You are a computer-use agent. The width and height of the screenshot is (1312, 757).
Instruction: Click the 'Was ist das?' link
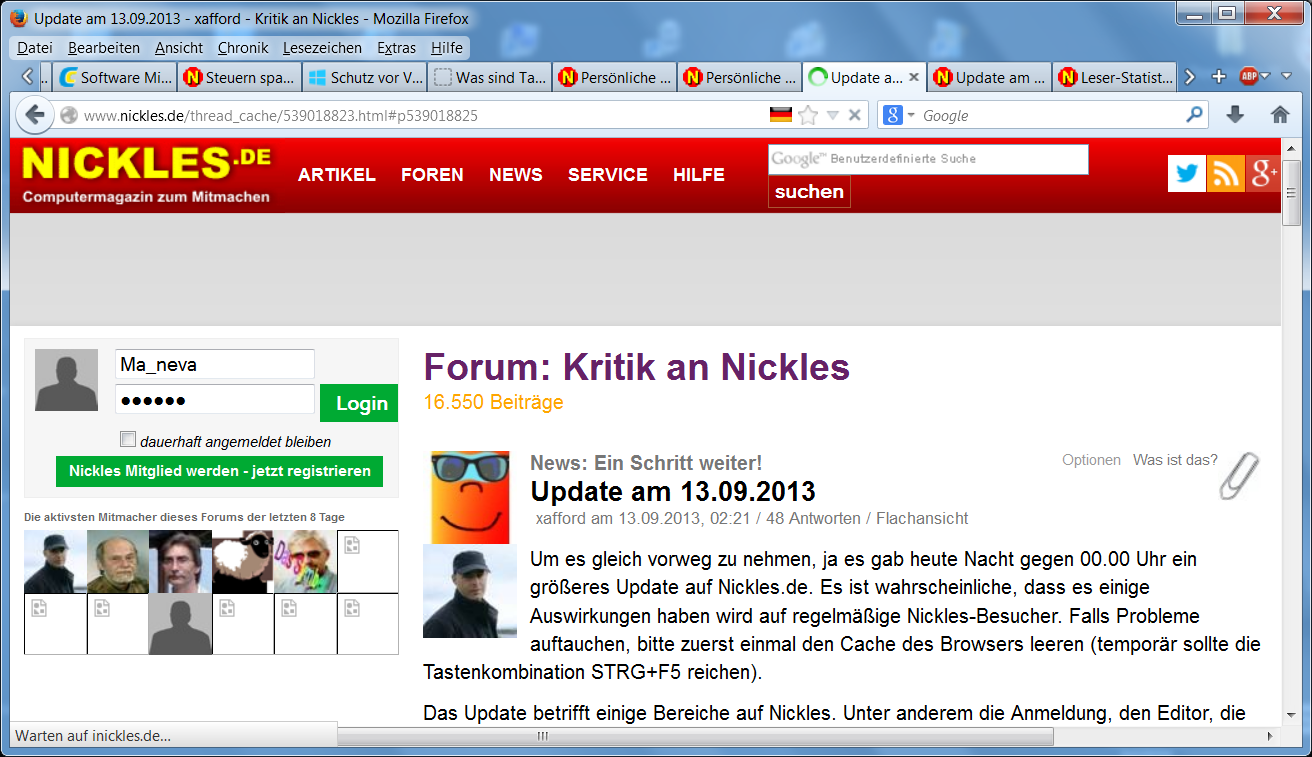coord(1175,460)
